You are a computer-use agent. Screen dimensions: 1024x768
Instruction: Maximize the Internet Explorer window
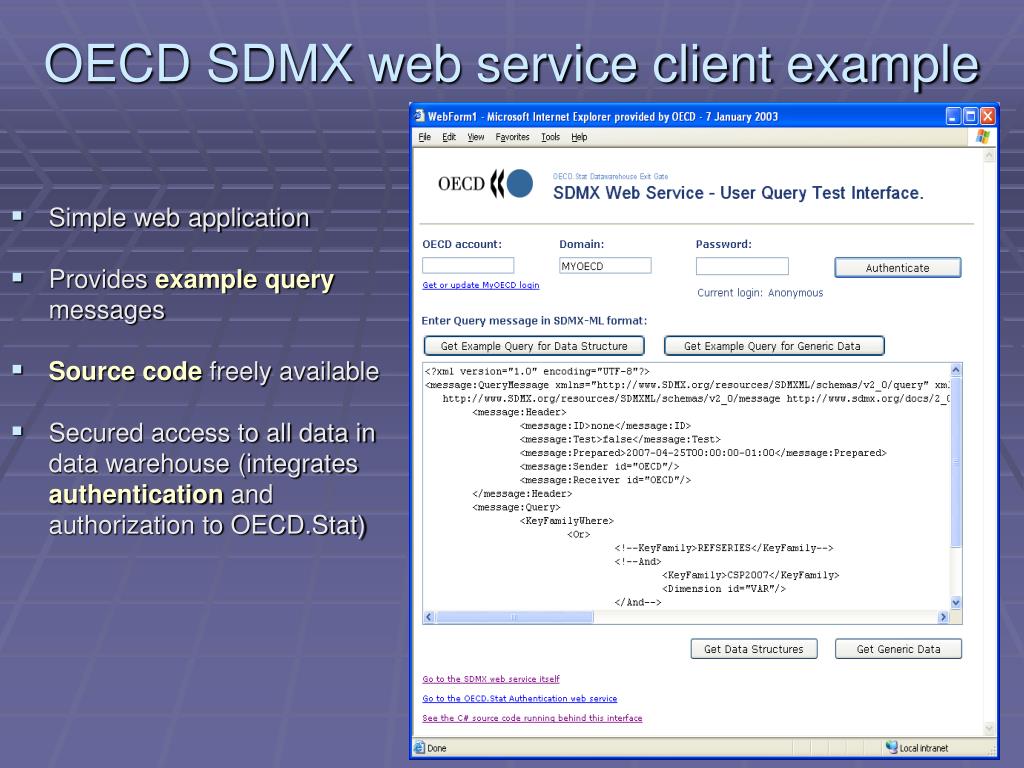pos(970,116)
